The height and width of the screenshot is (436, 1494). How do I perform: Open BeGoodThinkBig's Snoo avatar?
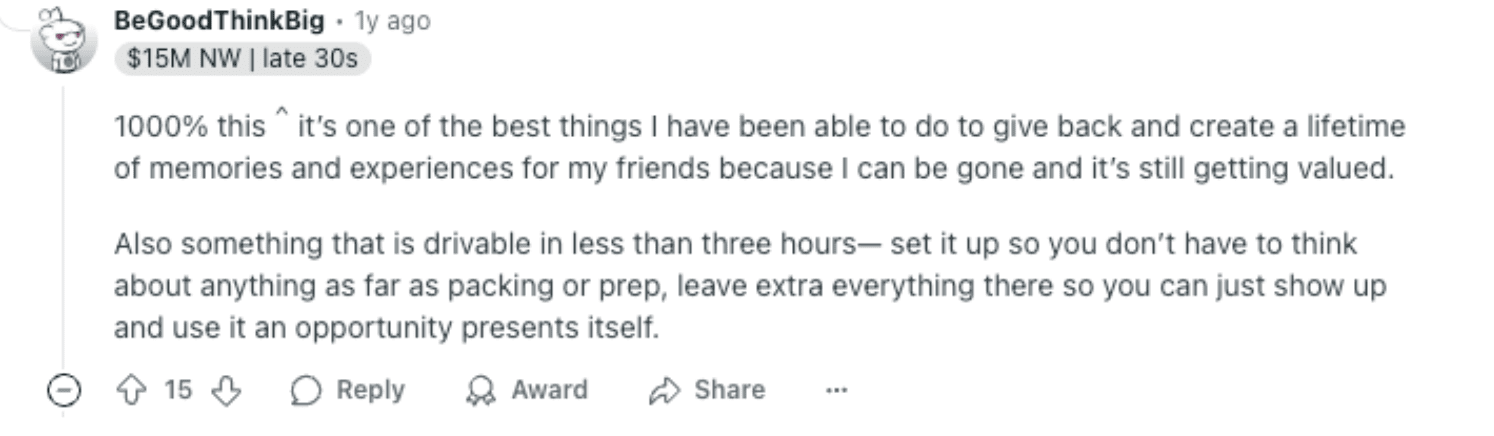pyautogui.click(x=64, y=40)
